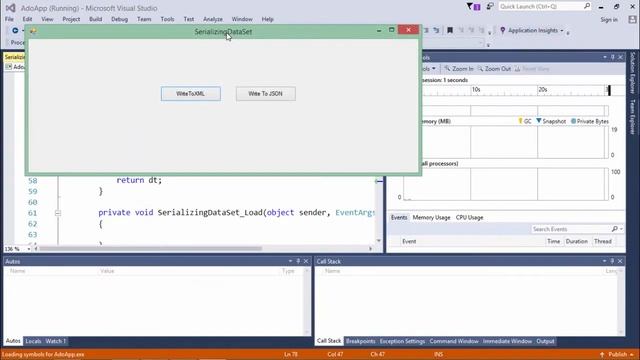The height and width of the screenshot is (360, 640).
Task: Switch to the Breakpoints tab
Action: [x=360, y=341]
